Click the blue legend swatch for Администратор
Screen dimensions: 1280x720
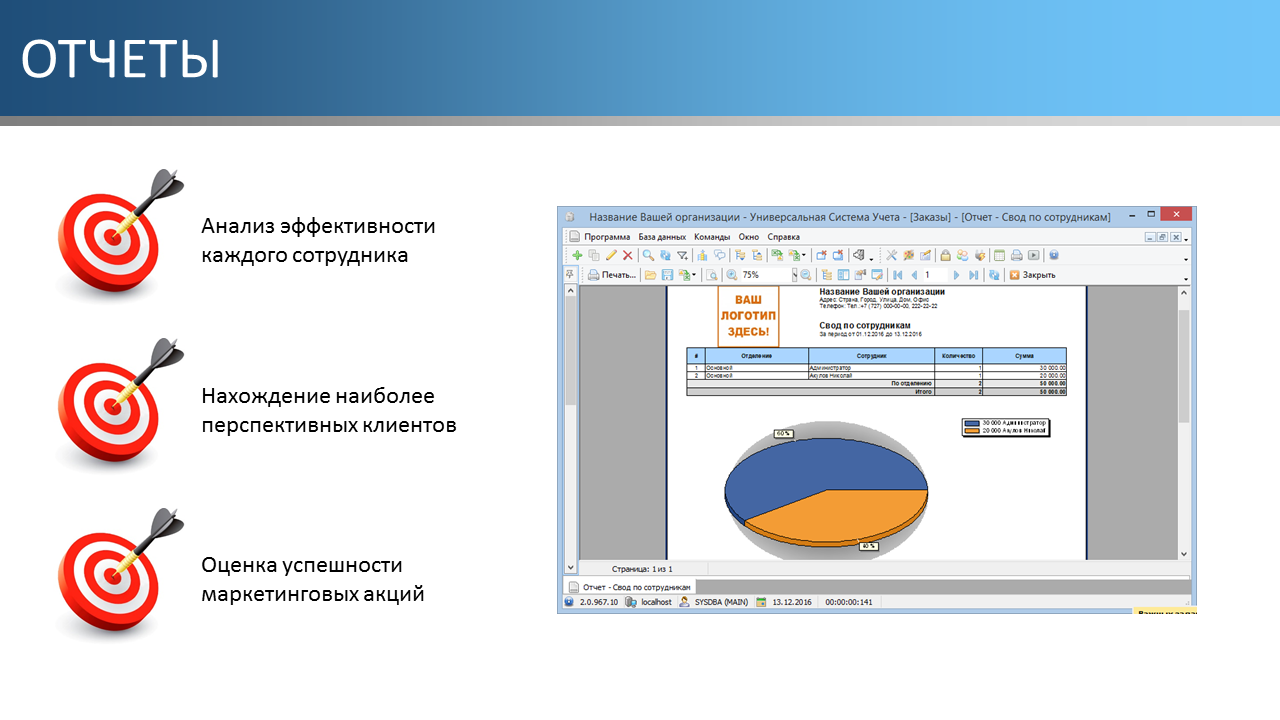tap(972, 424)
